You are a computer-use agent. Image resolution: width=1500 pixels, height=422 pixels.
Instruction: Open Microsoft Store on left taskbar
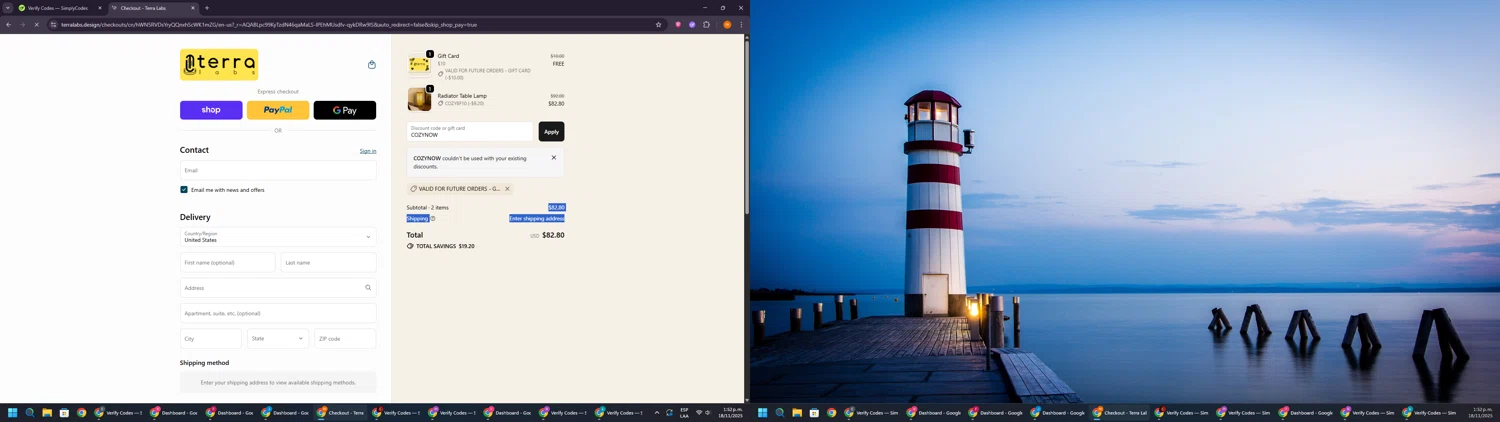tap(64, 412)
